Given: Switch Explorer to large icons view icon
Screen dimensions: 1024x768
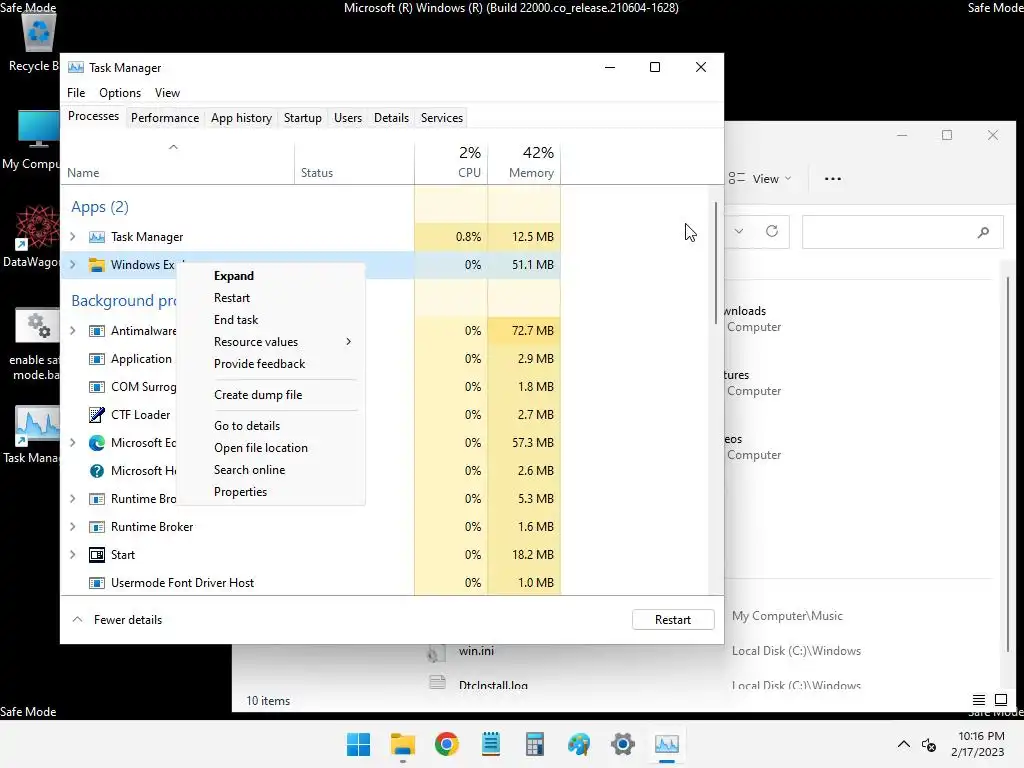Looking at the screenshot, I should [x=1000, y=700].
